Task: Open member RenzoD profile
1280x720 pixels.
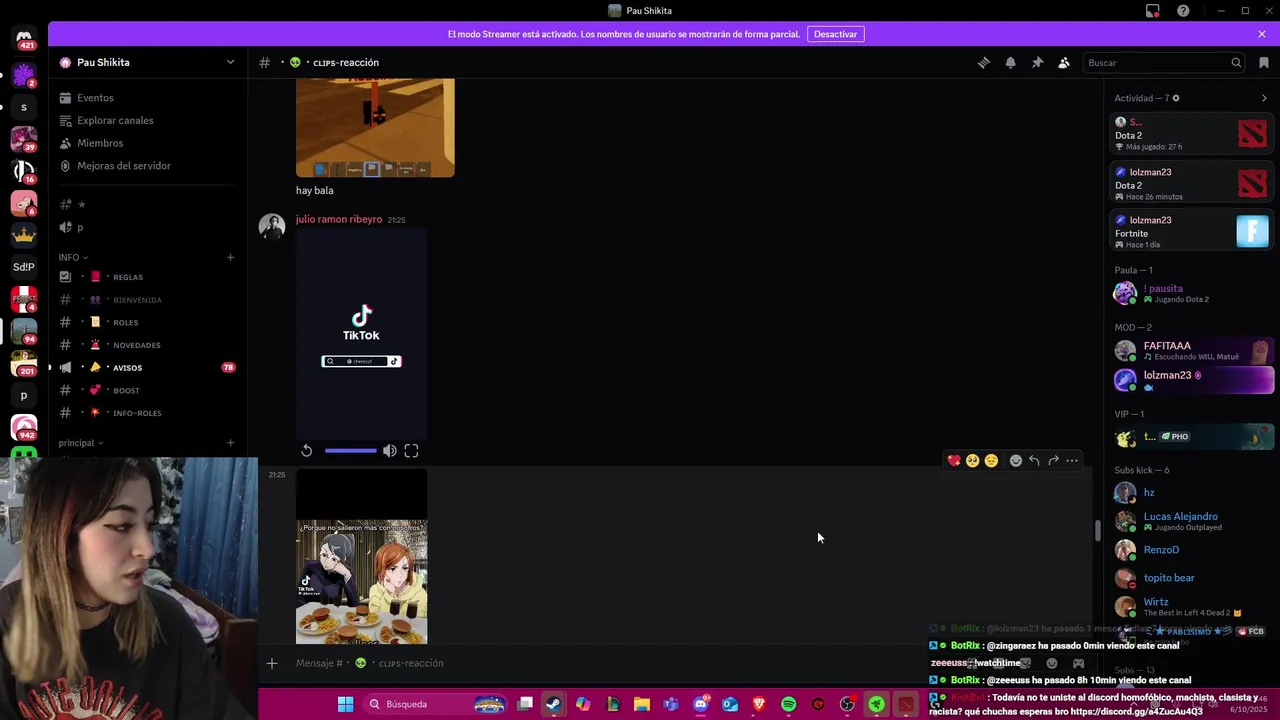Action: (1192, 550)
